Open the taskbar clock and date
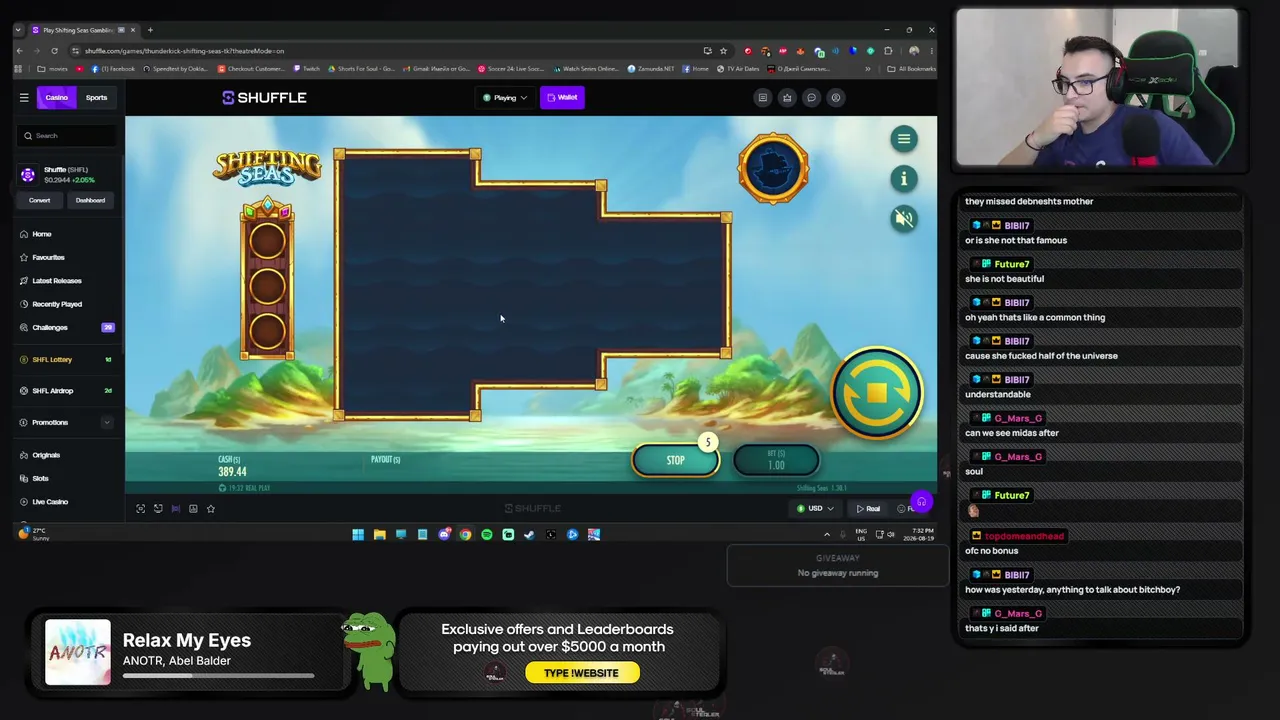Screen dimensions: 1280x720 coord(919,534)
